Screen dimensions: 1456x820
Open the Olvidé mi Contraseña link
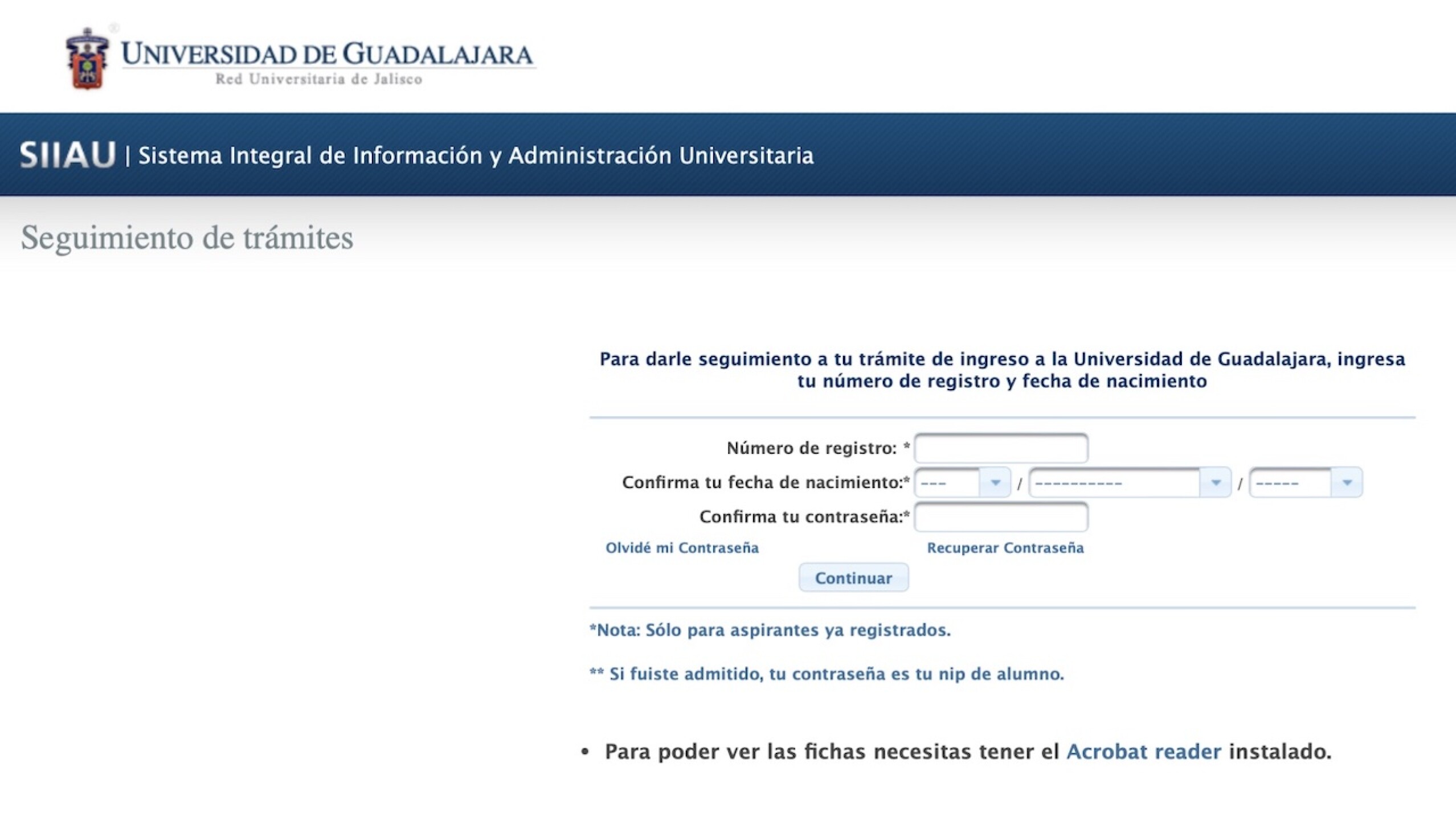pos(682,548)
